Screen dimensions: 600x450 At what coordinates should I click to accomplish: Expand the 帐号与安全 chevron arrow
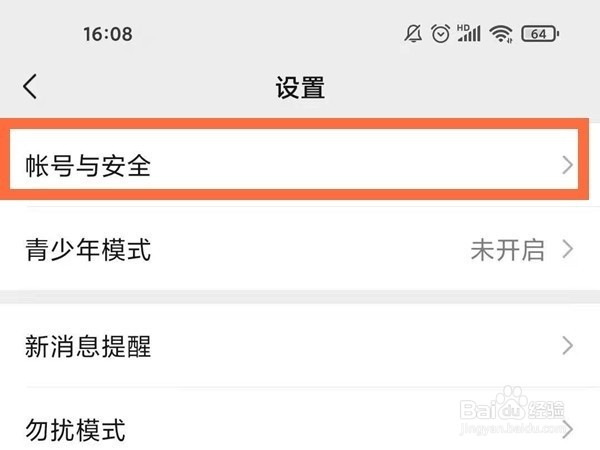568,166
